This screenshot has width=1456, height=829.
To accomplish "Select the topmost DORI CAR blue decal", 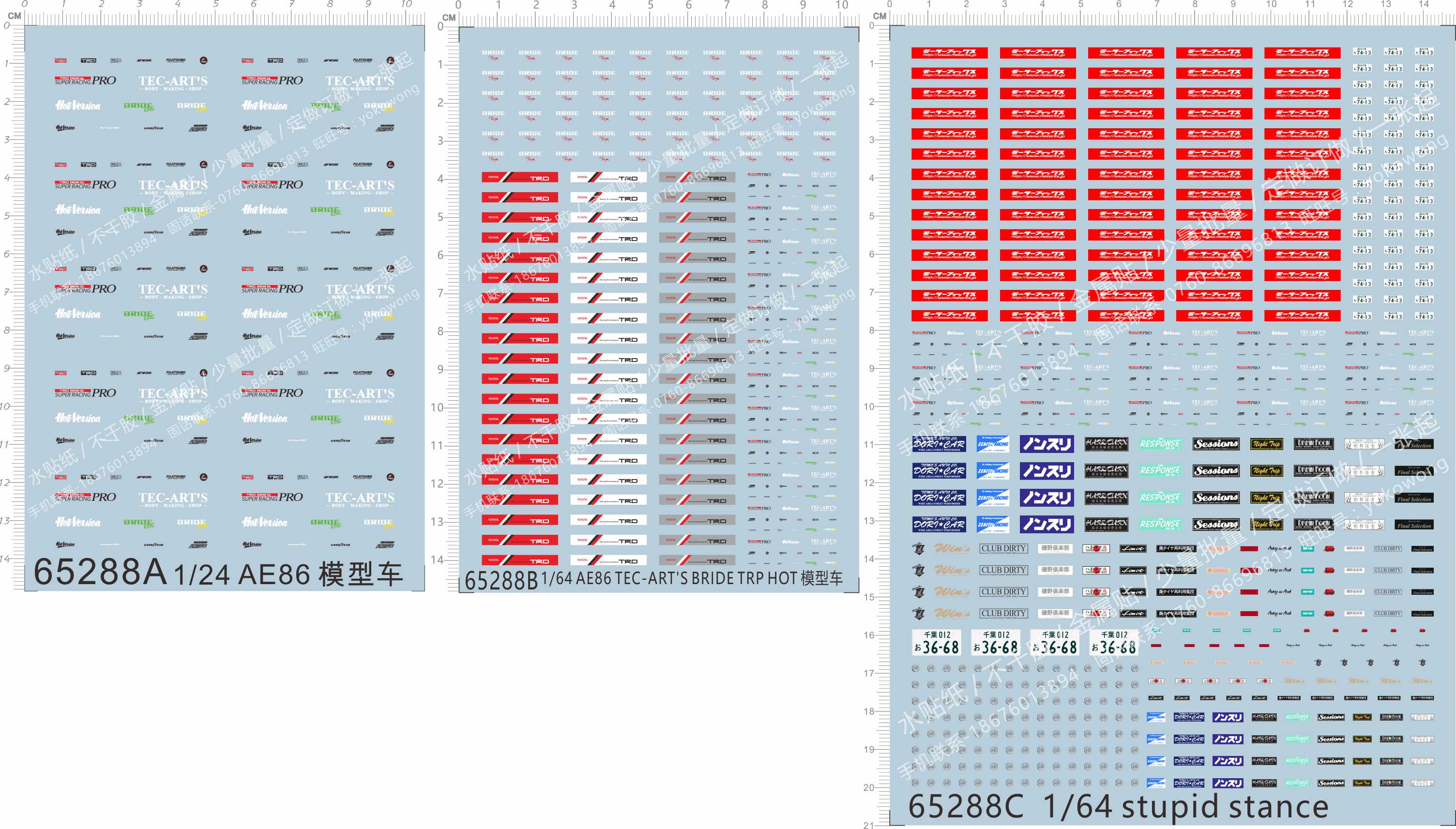I will (939, 444).
